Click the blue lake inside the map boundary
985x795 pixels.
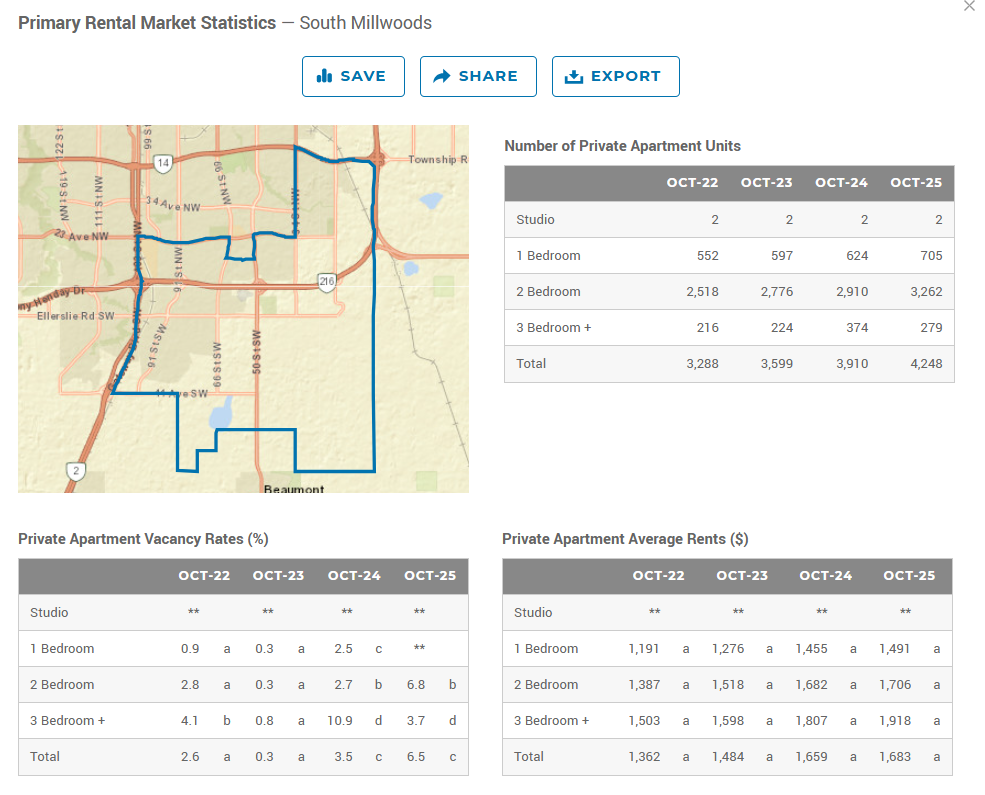point(222,410)
